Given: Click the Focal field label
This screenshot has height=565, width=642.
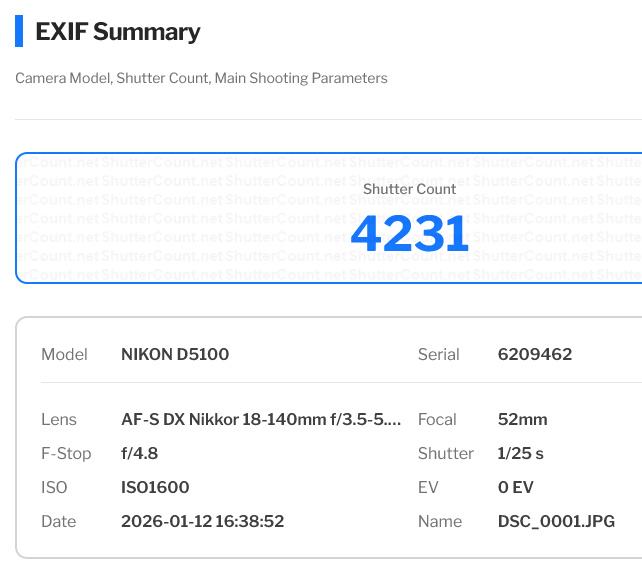Looking at the screenshot, I should tap(437, 420).
